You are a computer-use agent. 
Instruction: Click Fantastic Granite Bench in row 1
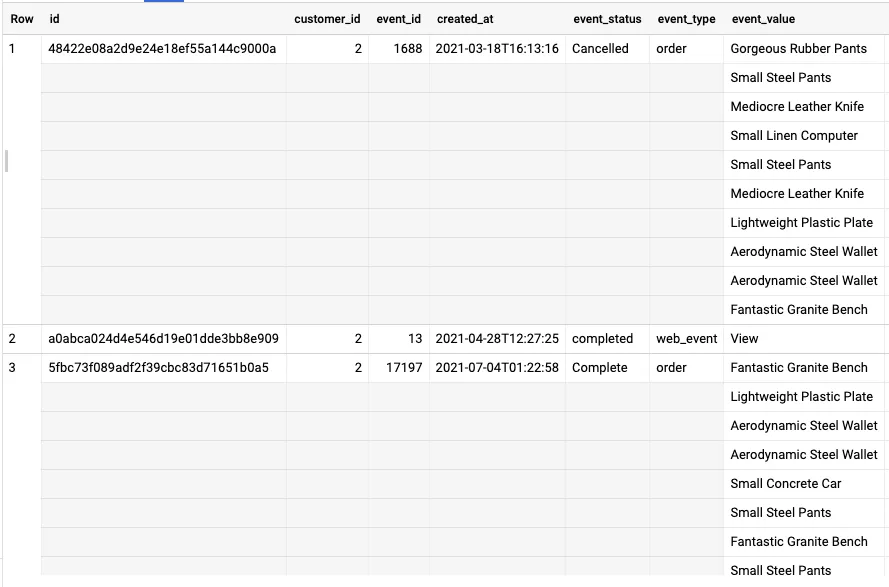tap(798, 310)
